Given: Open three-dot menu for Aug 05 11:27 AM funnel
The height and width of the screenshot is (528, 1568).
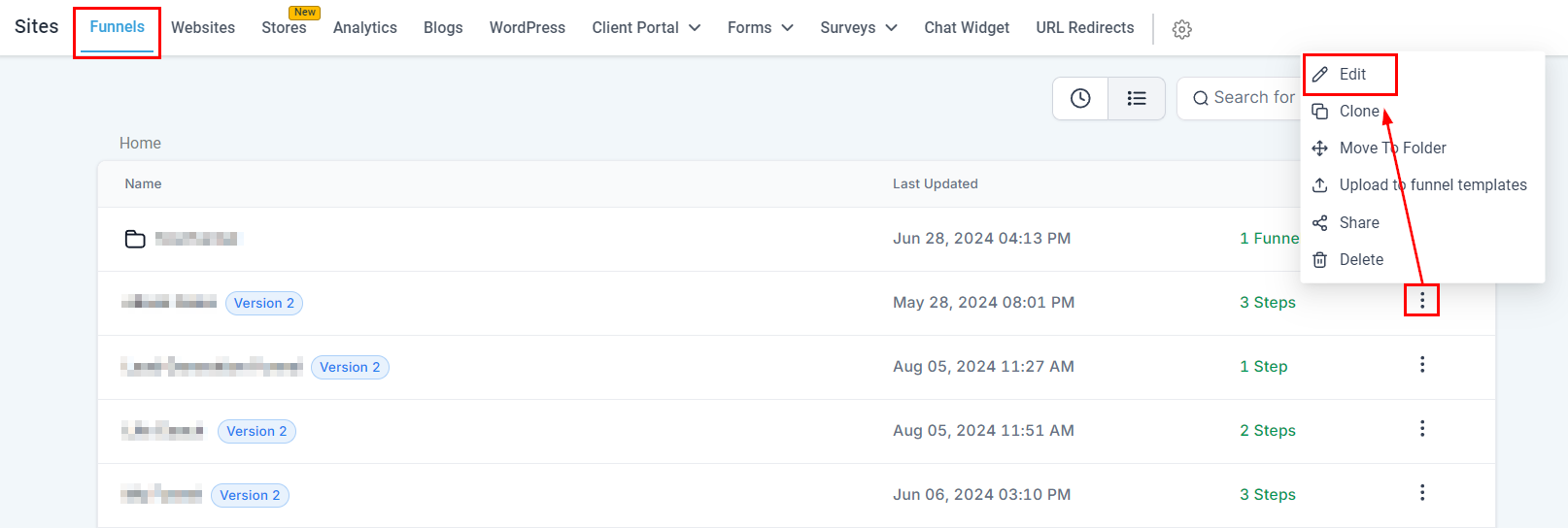Looking at the screenshot, I should pyautogui.click(x=1421, y=365).
